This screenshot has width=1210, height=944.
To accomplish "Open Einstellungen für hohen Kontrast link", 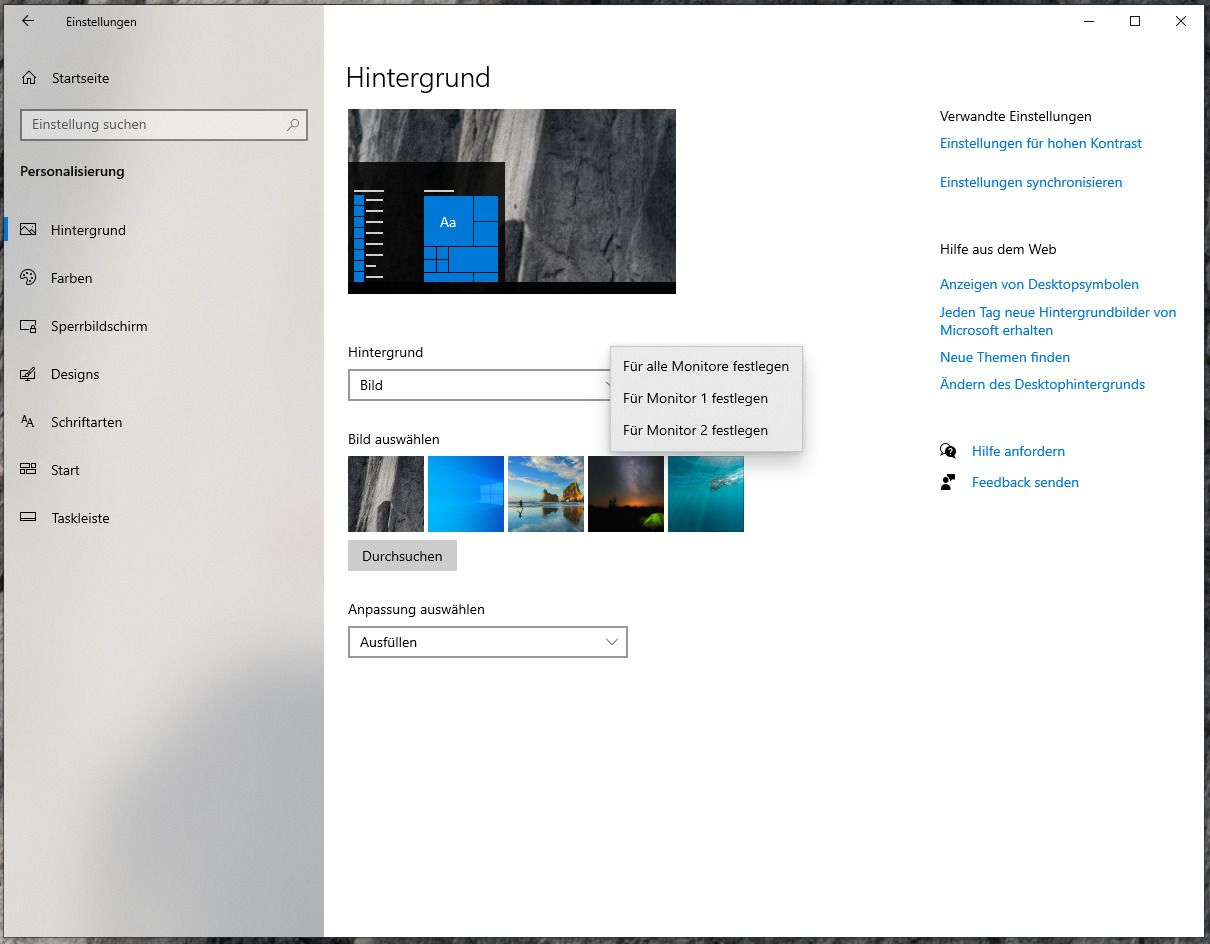I will (1040, 143).
